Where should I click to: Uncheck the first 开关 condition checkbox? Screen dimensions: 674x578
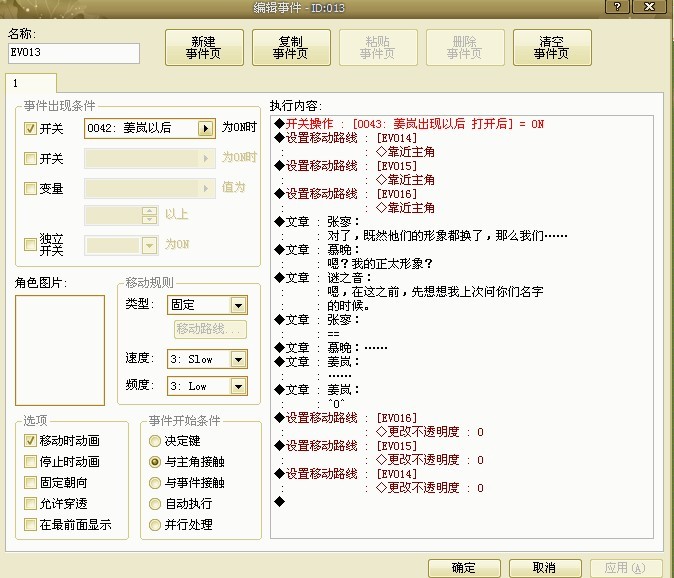point(30,128)
